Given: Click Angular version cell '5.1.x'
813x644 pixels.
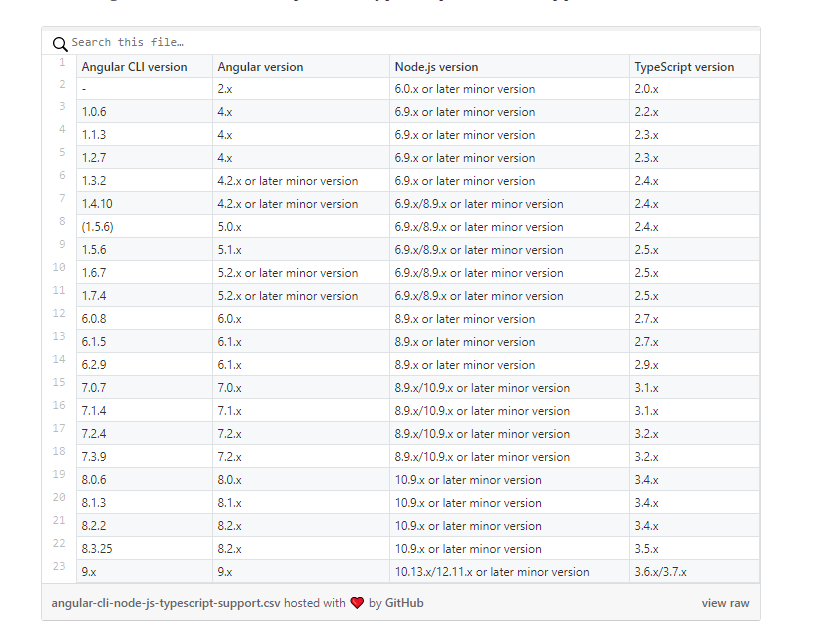Looking at the screenshot, I should click(x=301, y=250).
